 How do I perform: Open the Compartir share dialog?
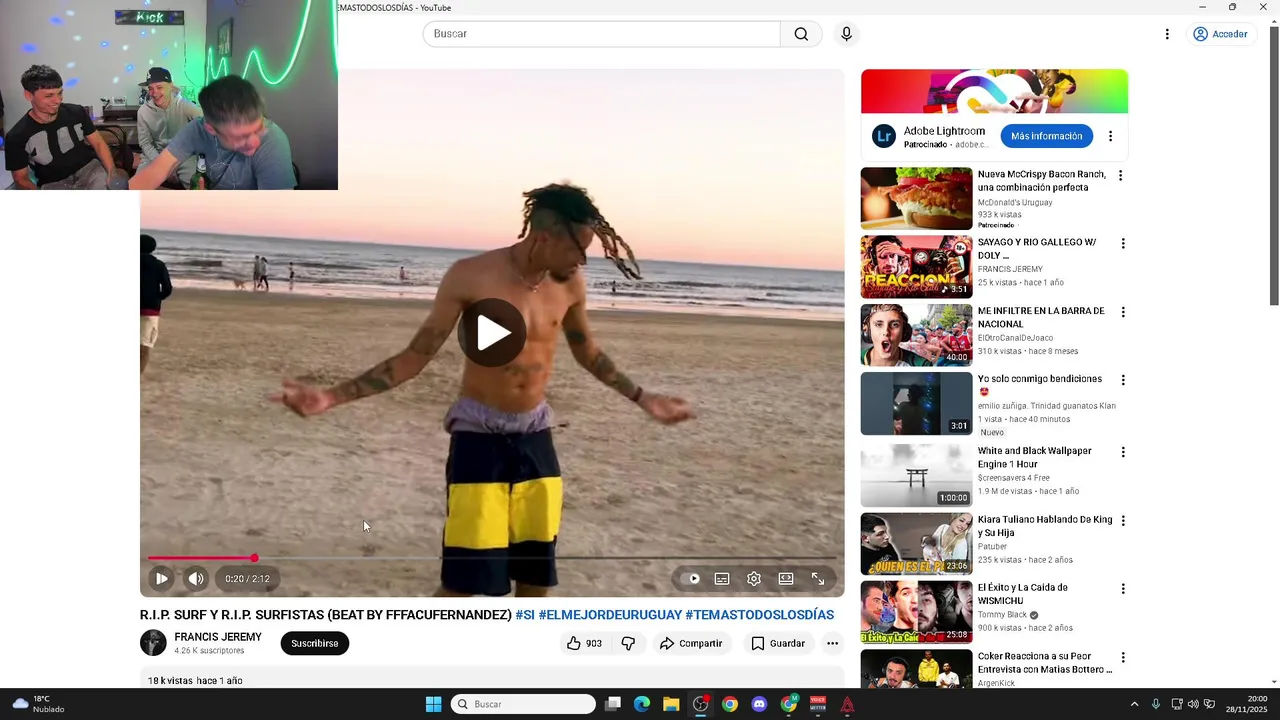690,643
